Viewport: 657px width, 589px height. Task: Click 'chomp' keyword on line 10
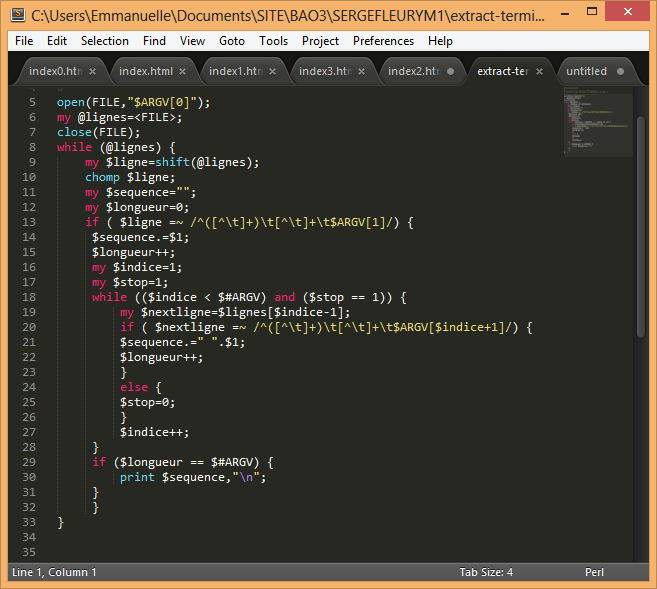point(102,177)
